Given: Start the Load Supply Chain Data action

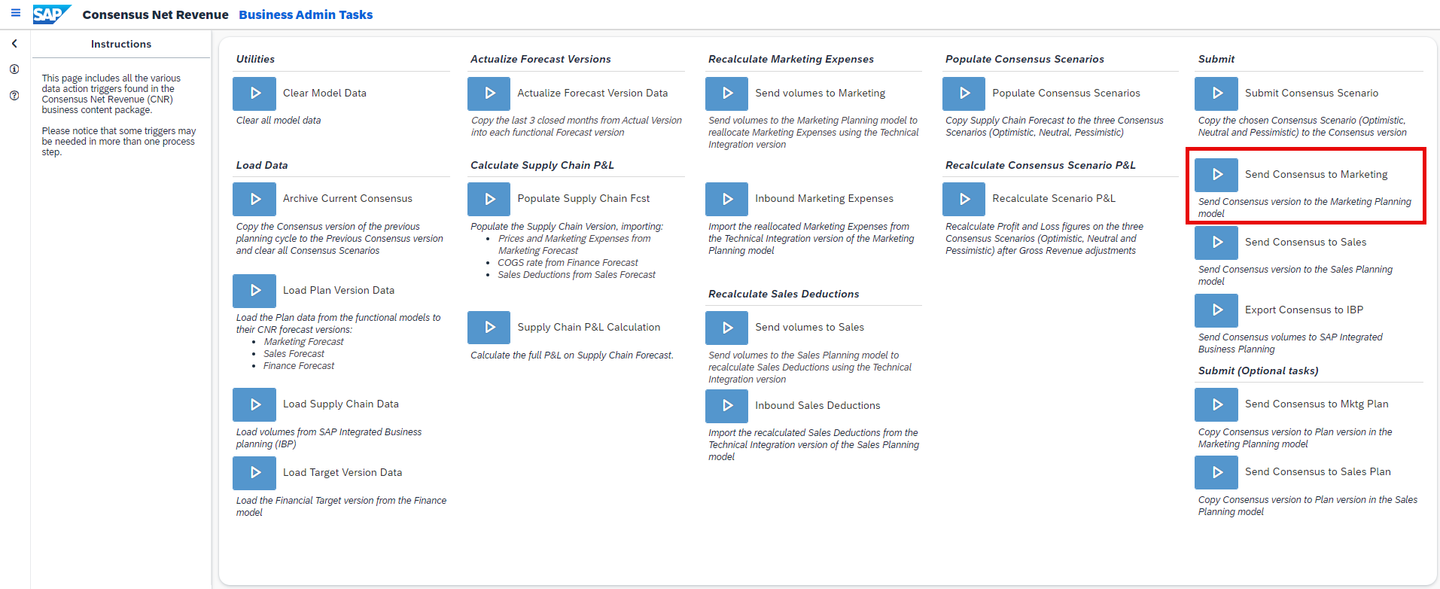Looking at the screenshot, I should pyautogui.click(x=254, y=404).
